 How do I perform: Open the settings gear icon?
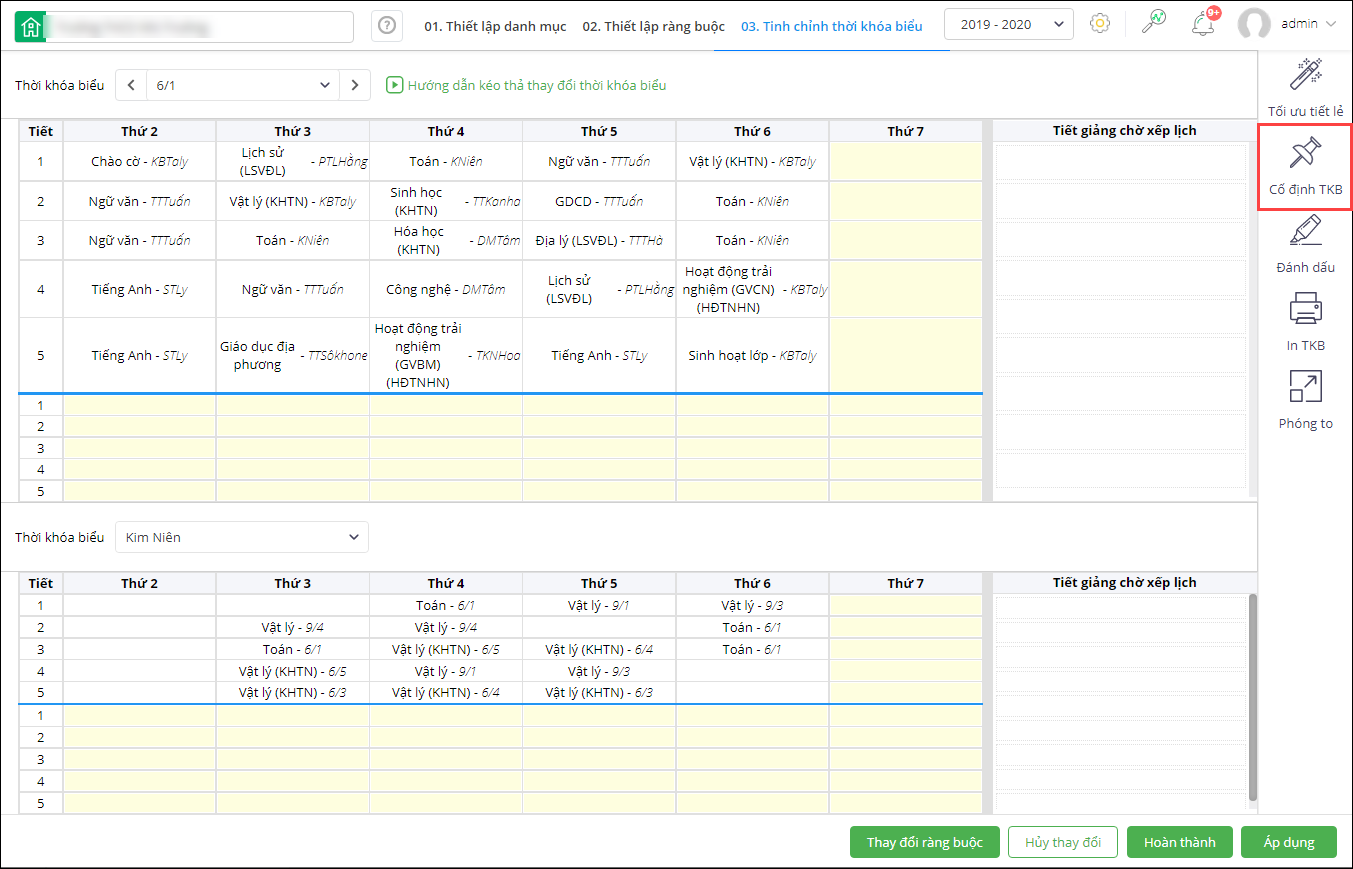(x=1100, y=24)
